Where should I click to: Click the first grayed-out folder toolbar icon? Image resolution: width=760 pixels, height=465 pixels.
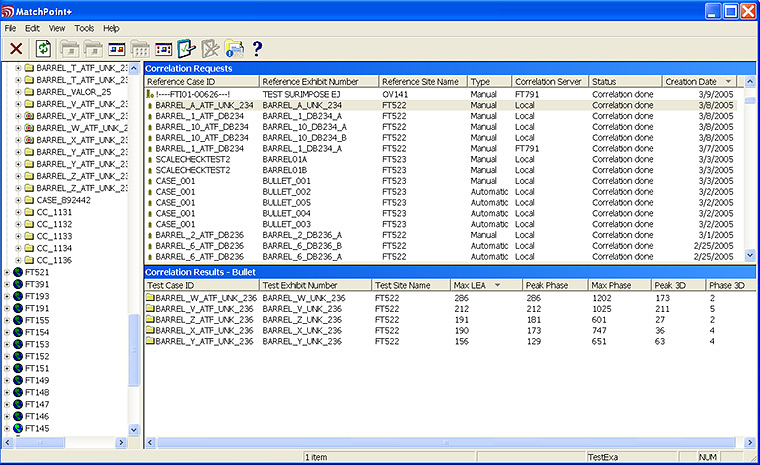pos(70,49)
